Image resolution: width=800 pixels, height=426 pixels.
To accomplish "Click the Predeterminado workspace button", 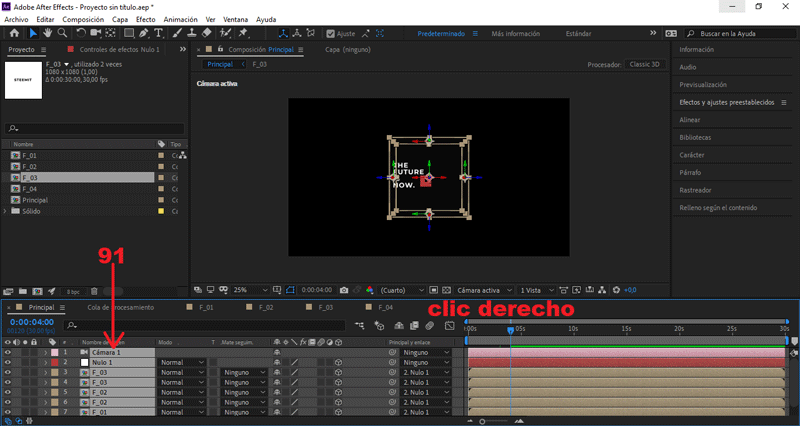I will tap(440, 33).
